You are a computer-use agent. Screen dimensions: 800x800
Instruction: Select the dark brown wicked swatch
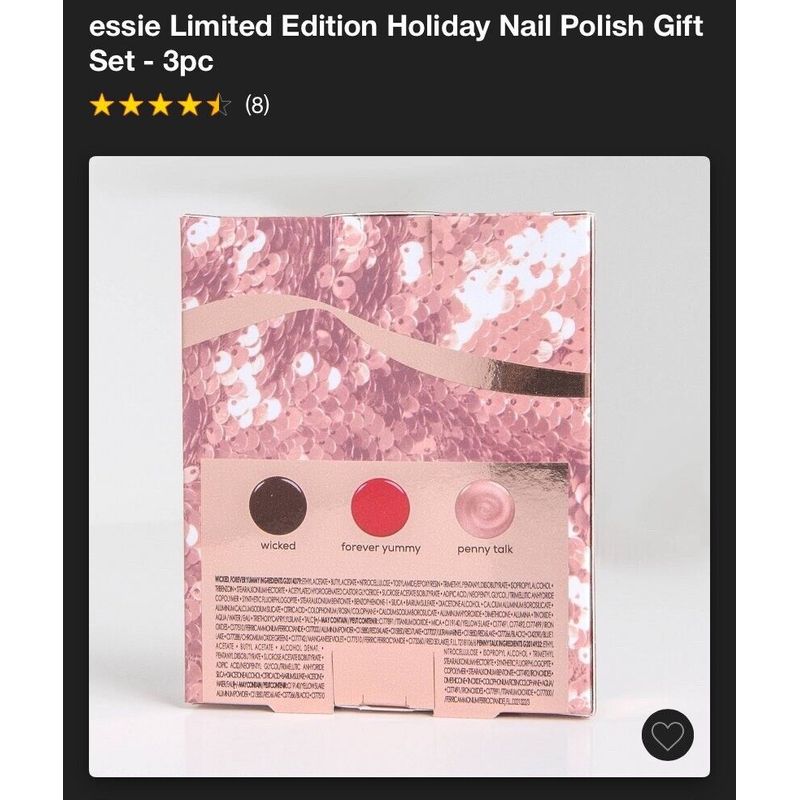278,506
